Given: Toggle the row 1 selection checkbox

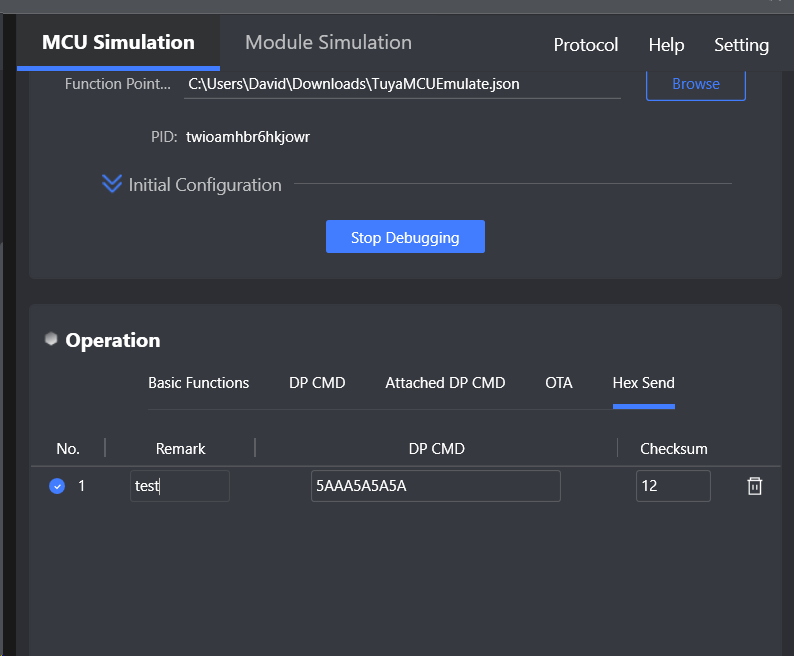Looking at the screenshot, I should pyautogui.click(x=57, y=486).
